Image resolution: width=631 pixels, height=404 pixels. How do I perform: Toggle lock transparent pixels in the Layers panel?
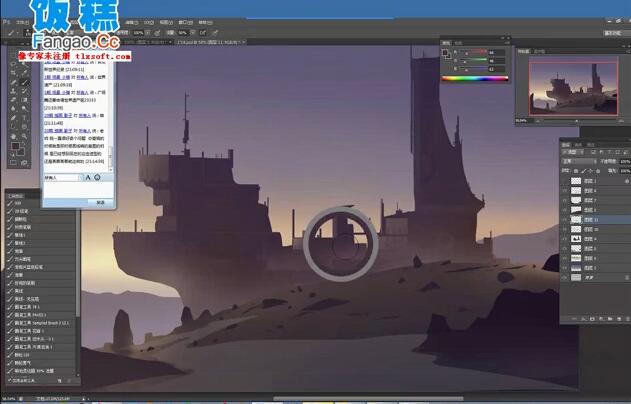tap(576, 171)
